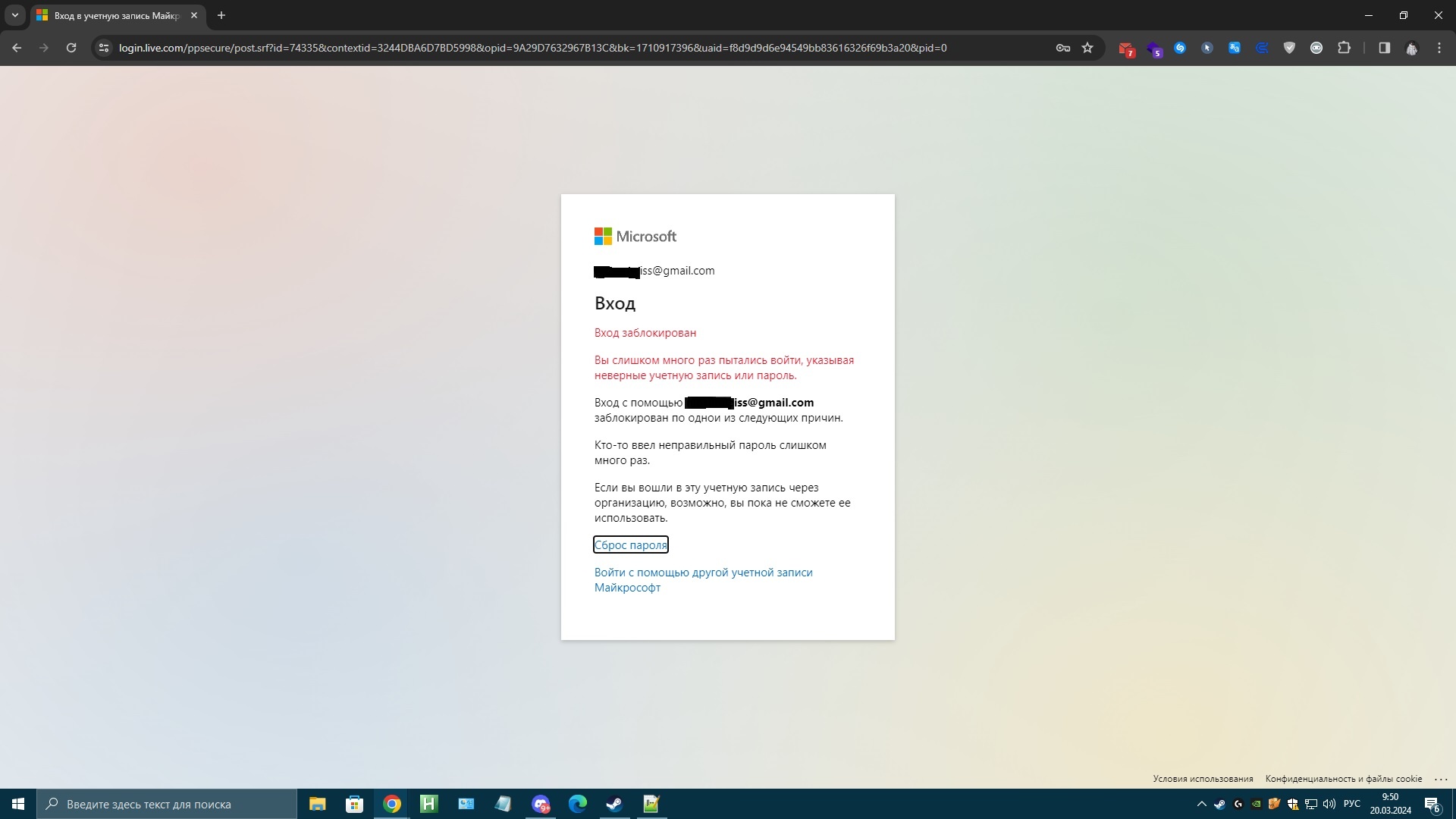Open the tab search dropdown arrow

14,15
